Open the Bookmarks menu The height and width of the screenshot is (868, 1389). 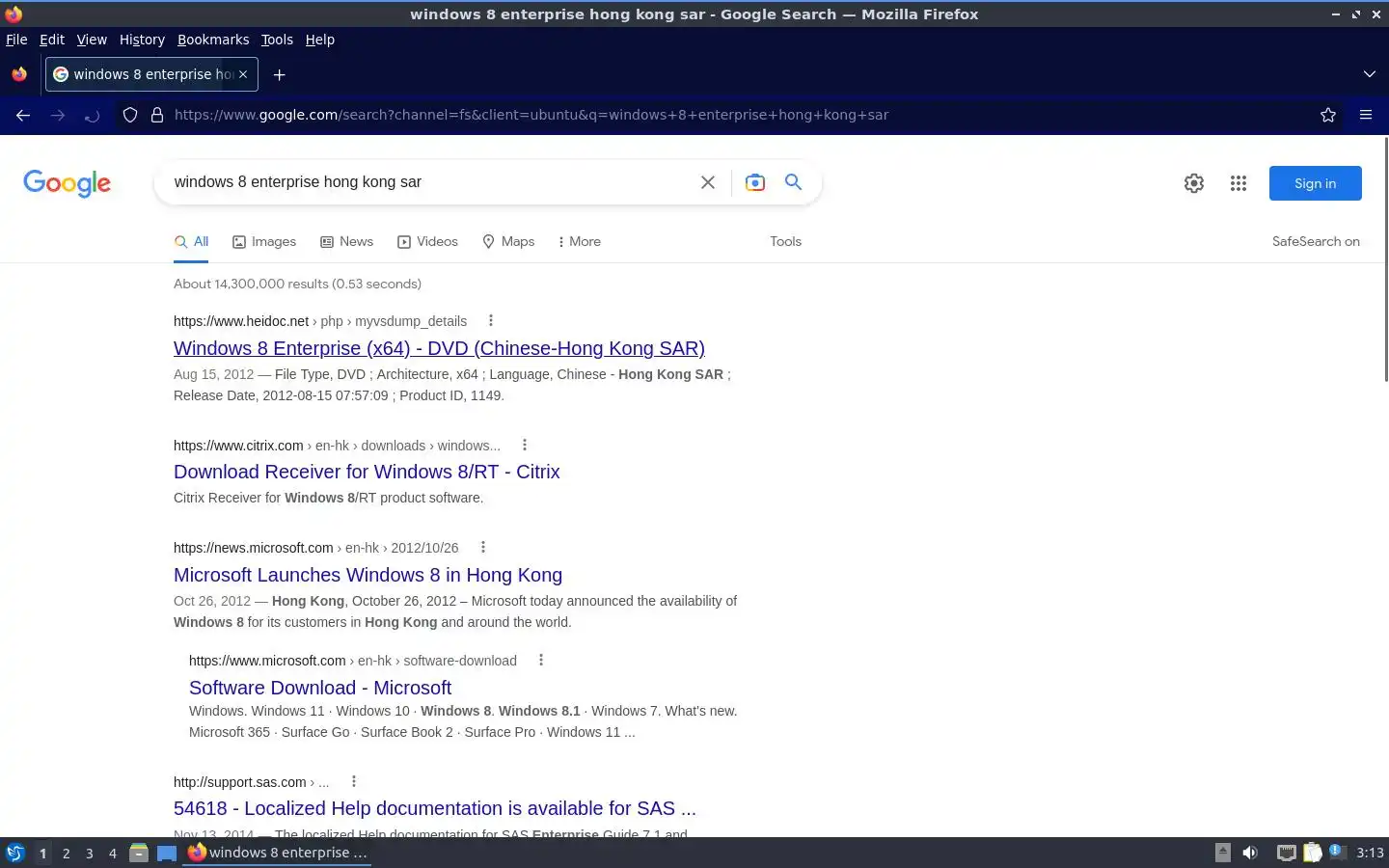pyautogui.click(x=213, y=40)
